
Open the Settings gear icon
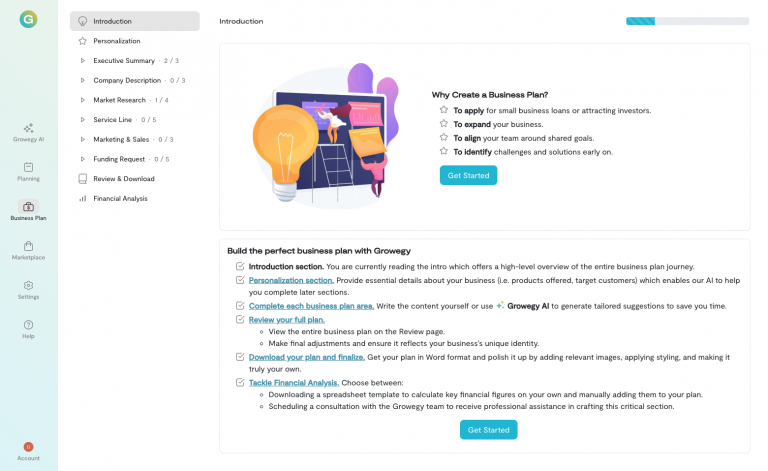28,285
